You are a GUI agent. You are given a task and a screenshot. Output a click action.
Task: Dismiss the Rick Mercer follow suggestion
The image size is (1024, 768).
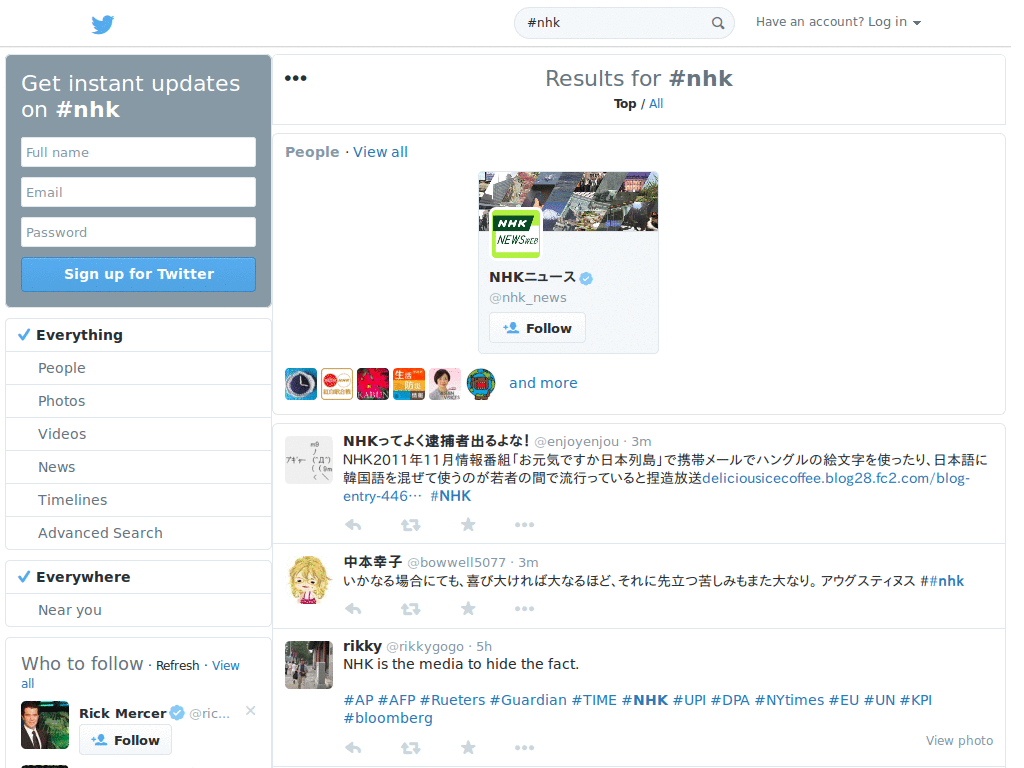tap(251, 711)
